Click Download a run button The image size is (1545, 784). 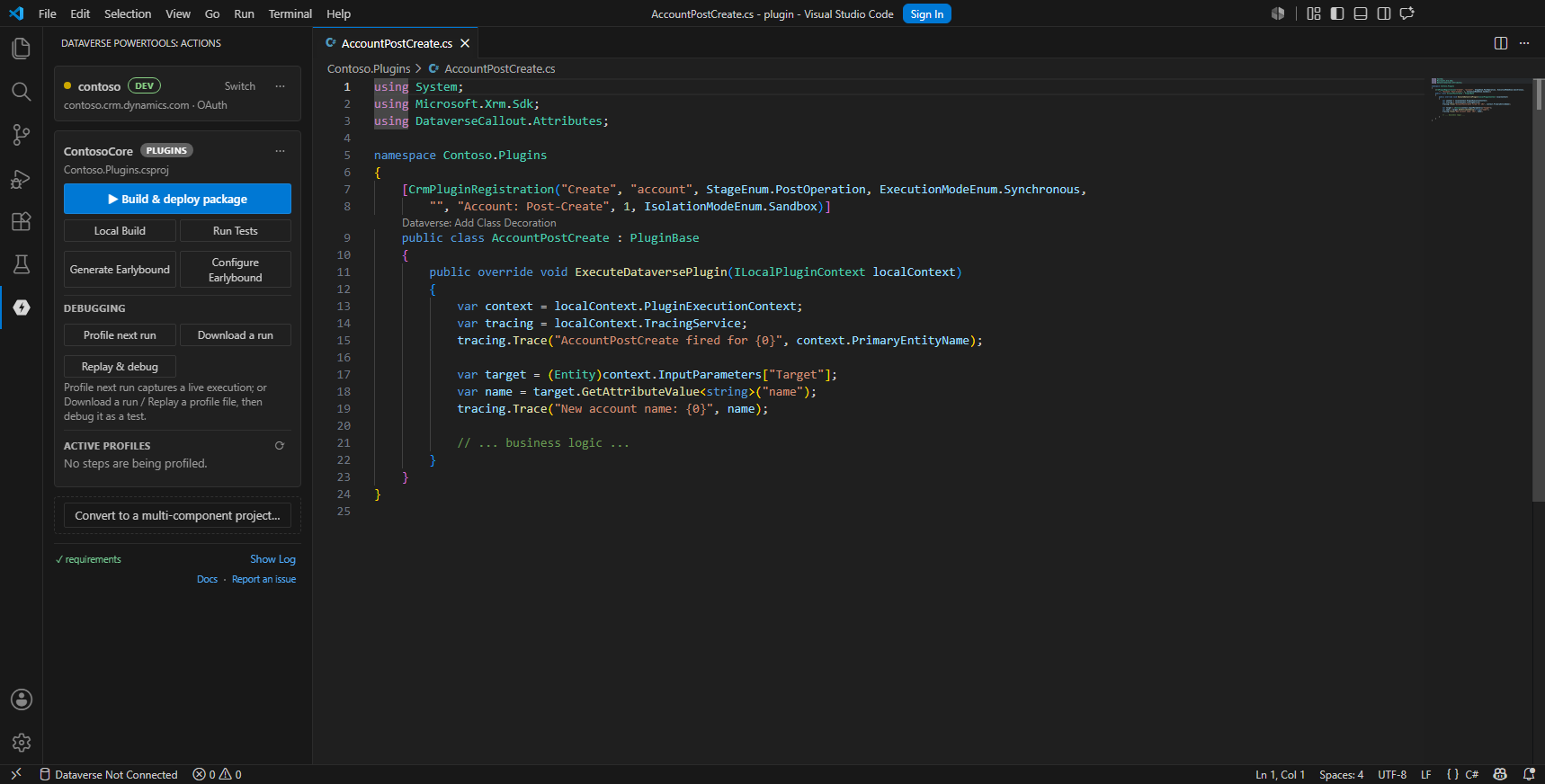[x=236, y=335]
